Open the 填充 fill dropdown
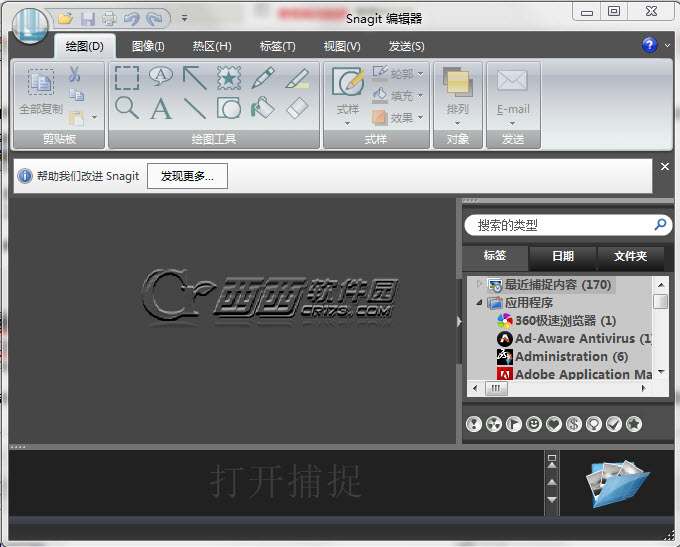The height and width of the screenshot is (547, 680). 398,96
